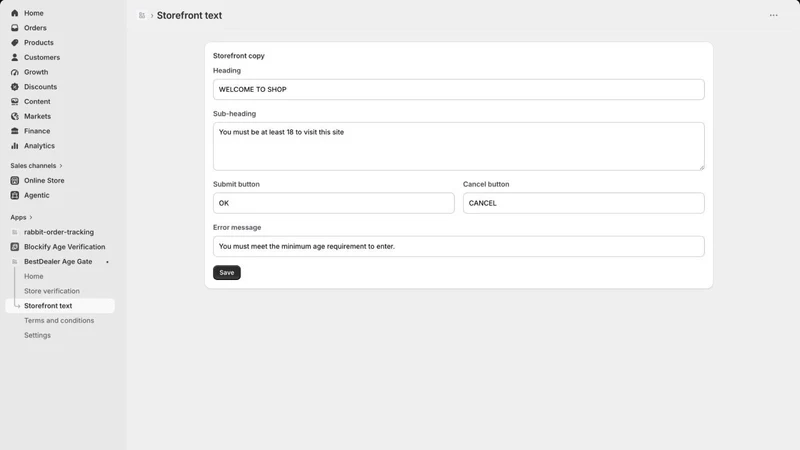Open Terms and conditions subpage
Image resolution: width=800 pixels, height=450 pixels.
click(x=59, y=321)
